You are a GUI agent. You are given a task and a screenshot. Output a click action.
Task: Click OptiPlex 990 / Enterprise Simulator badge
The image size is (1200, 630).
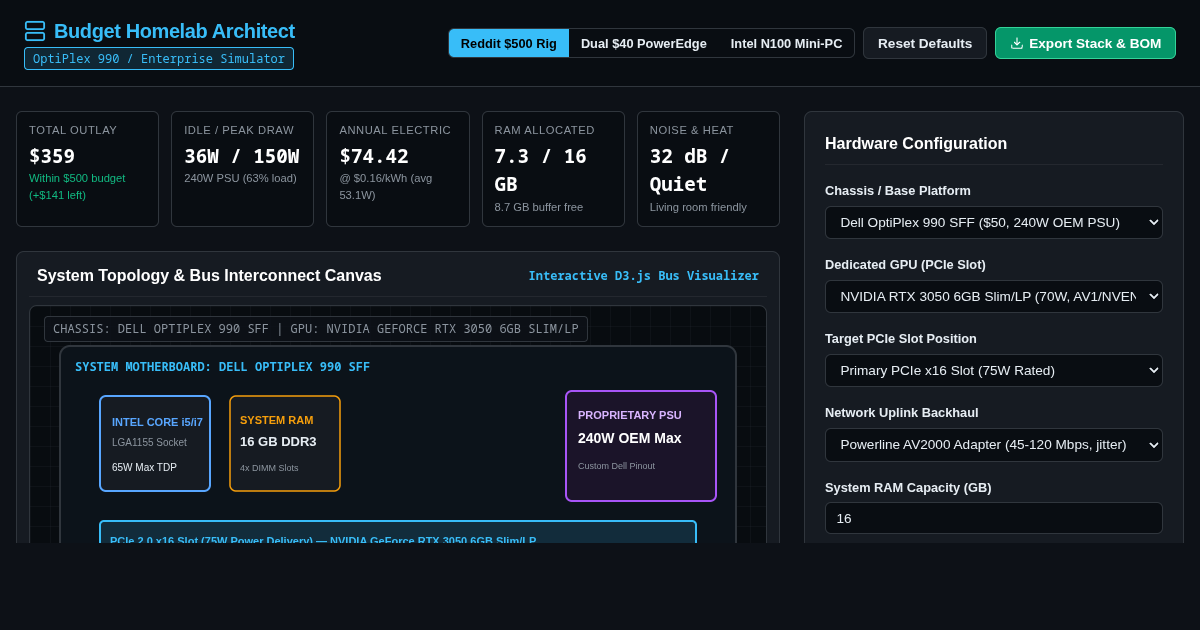pyautogui.click(x=159, y=59)
